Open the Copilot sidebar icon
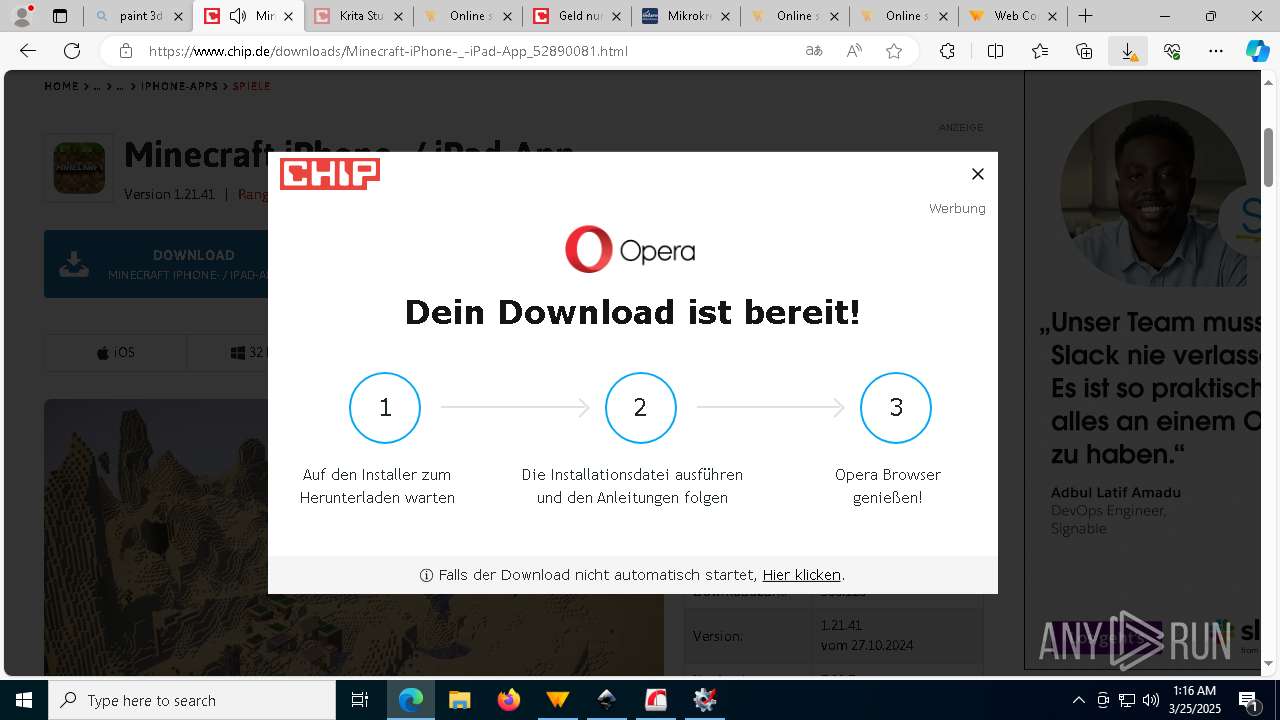 [1258, 51]
